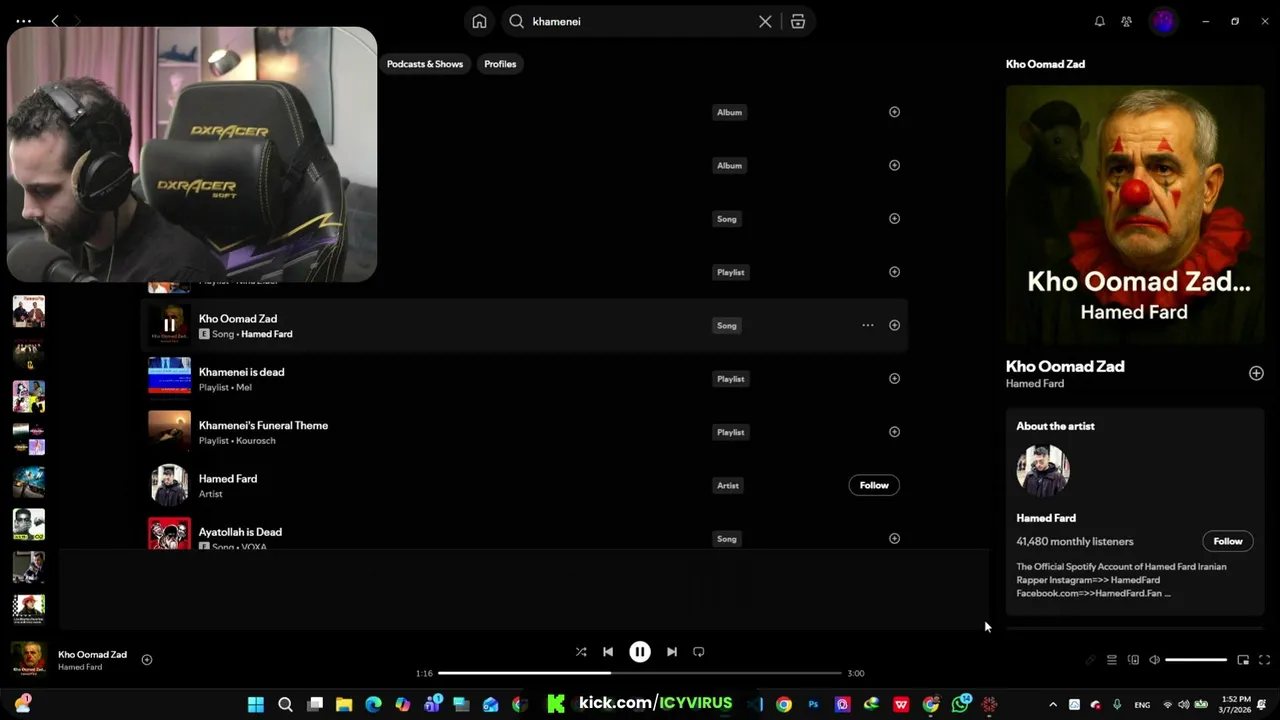Follow Hamed Fard in About the artist
This screenshot has width=1280, height=720.
[x=1228, y=541]
